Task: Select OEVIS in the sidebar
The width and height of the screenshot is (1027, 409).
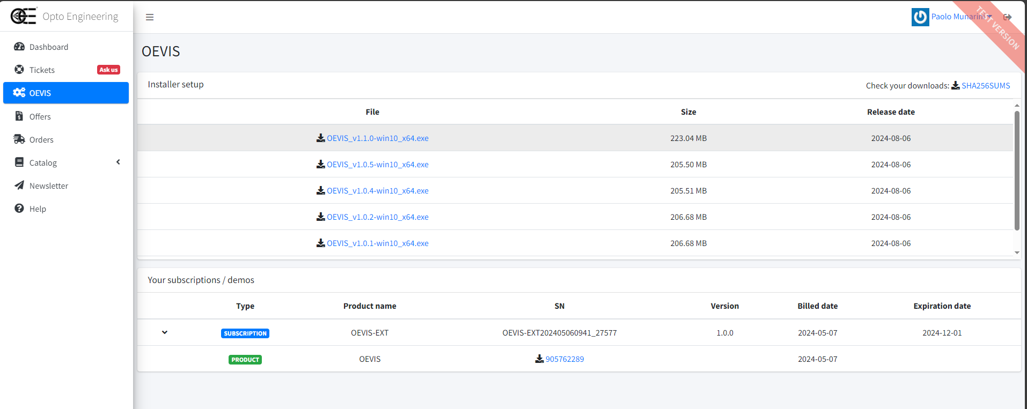Action: point(65,93)
